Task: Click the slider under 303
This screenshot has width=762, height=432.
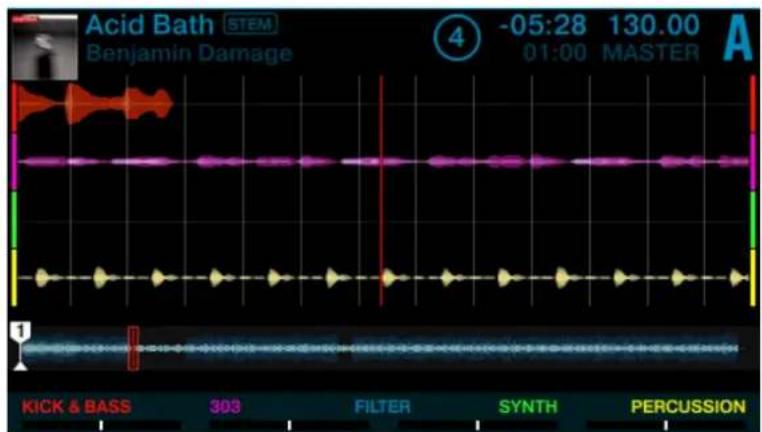Action: [x=289, y=426]
